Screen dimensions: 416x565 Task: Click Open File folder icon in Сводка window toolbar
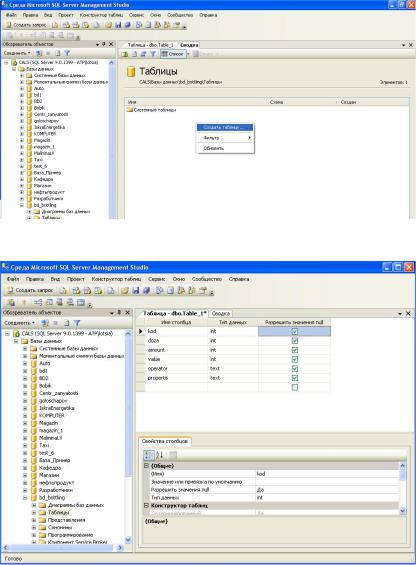tap(108, 25)
